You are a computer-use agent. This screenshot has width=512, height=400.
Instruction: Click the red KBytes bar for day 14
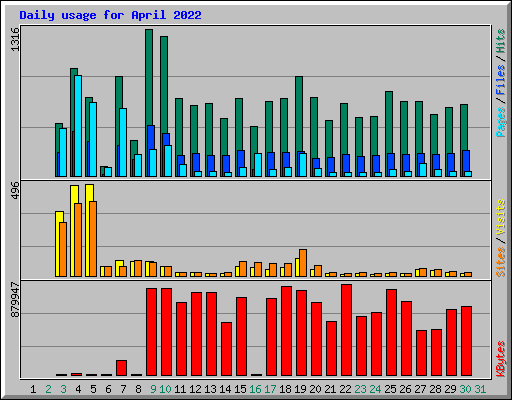[x=226, y=349]
